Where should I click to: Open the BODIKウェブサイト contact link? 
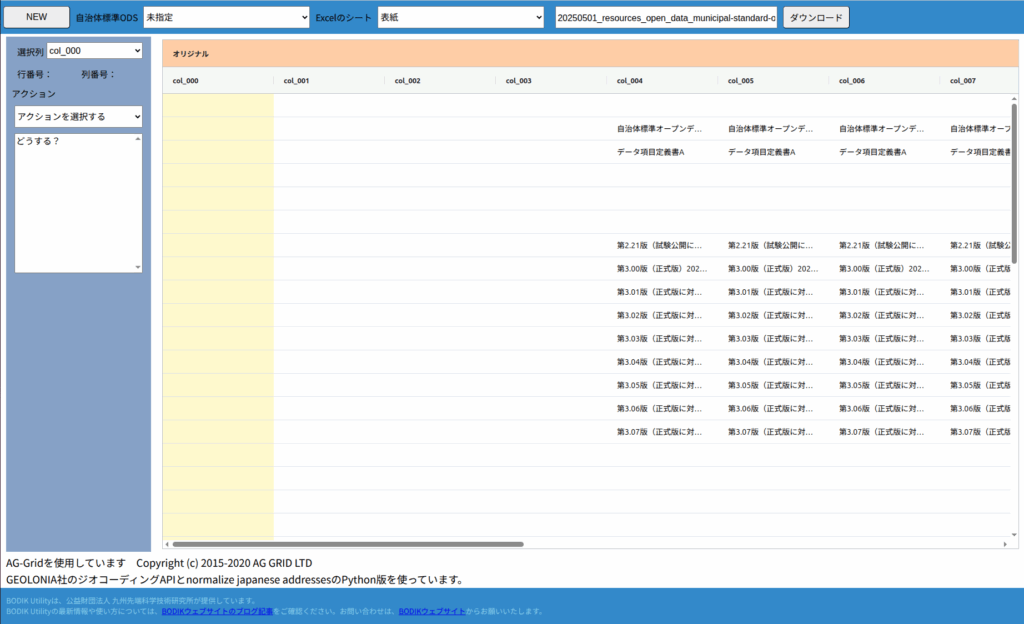tap(431, 611)
